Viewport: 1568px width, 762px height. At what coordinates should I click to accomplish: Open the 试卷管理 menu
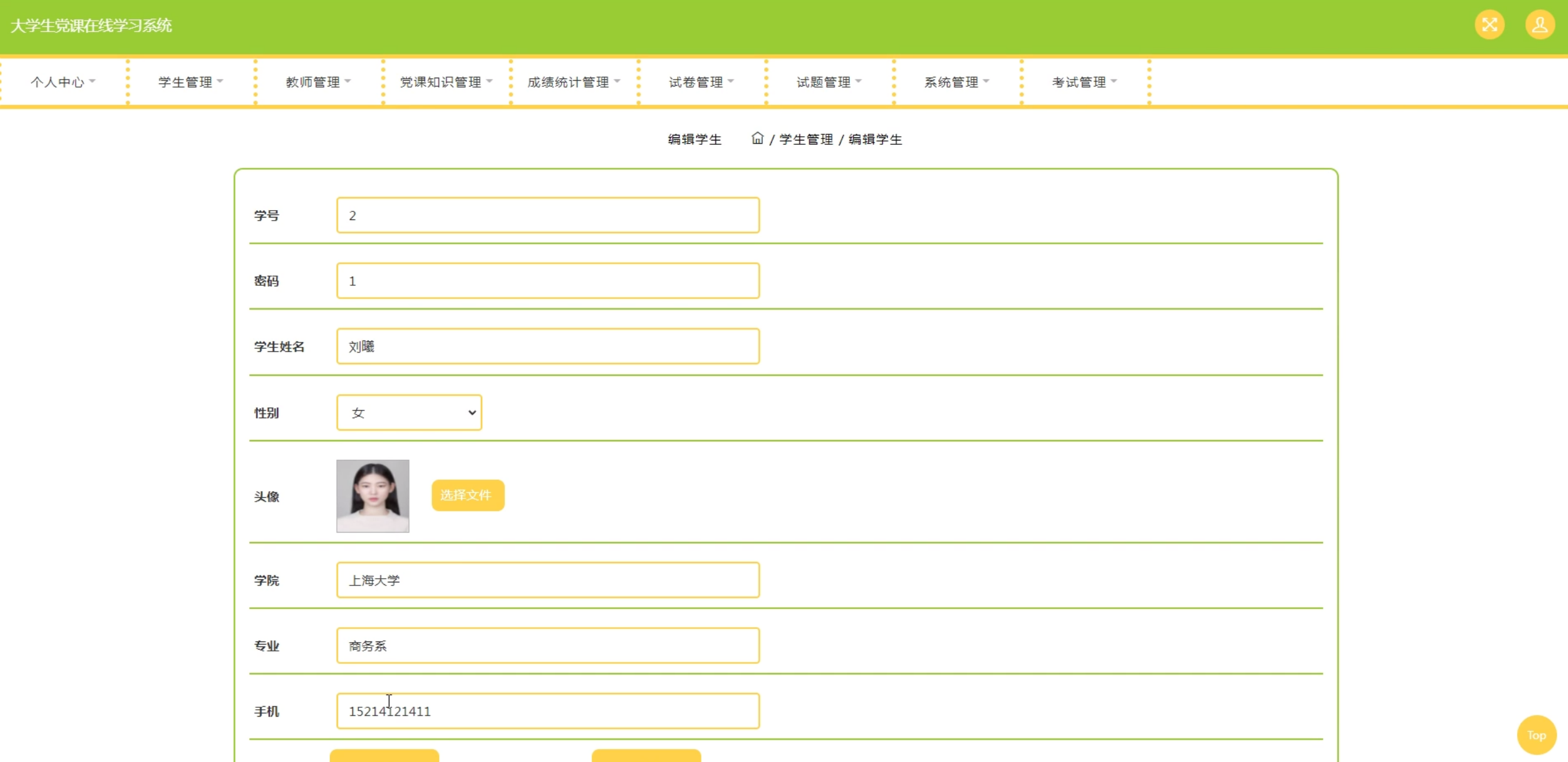coord(701,82)
